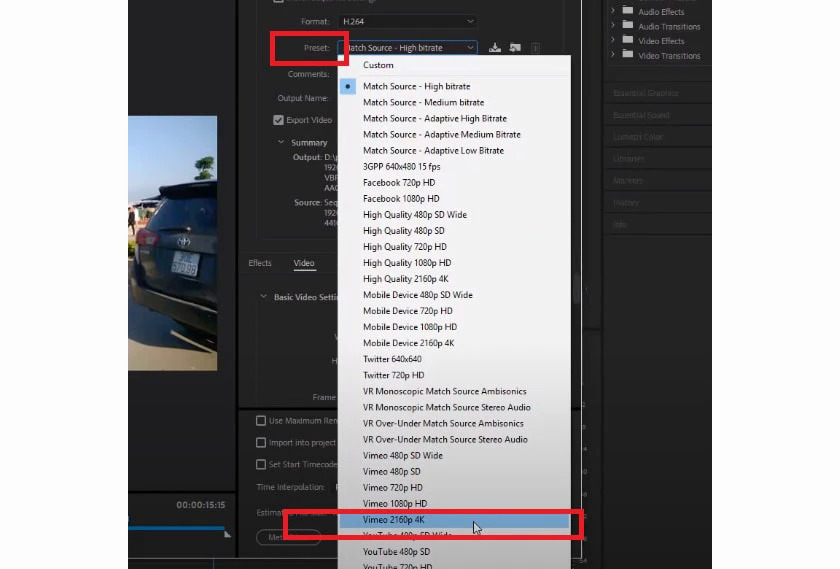Select VR Monoscopic Match Source Ambisonics

tap(454, 392)
